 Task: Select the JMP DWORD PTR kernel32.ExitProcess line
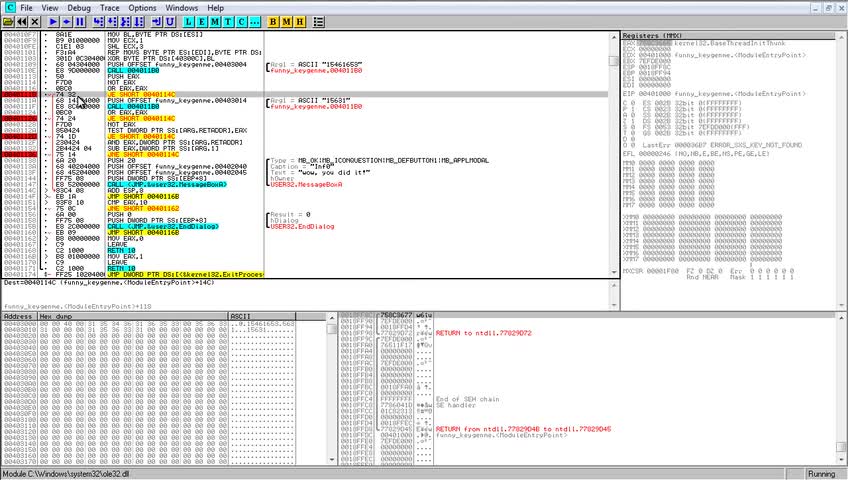point(185,275)
